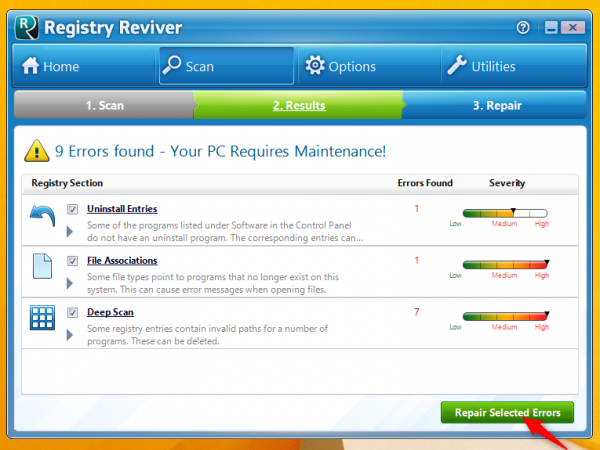Image resolution: width=600 pixels, height=450 pixels.
Task: Open help via the question mark icon
Action: click(523, 28)
